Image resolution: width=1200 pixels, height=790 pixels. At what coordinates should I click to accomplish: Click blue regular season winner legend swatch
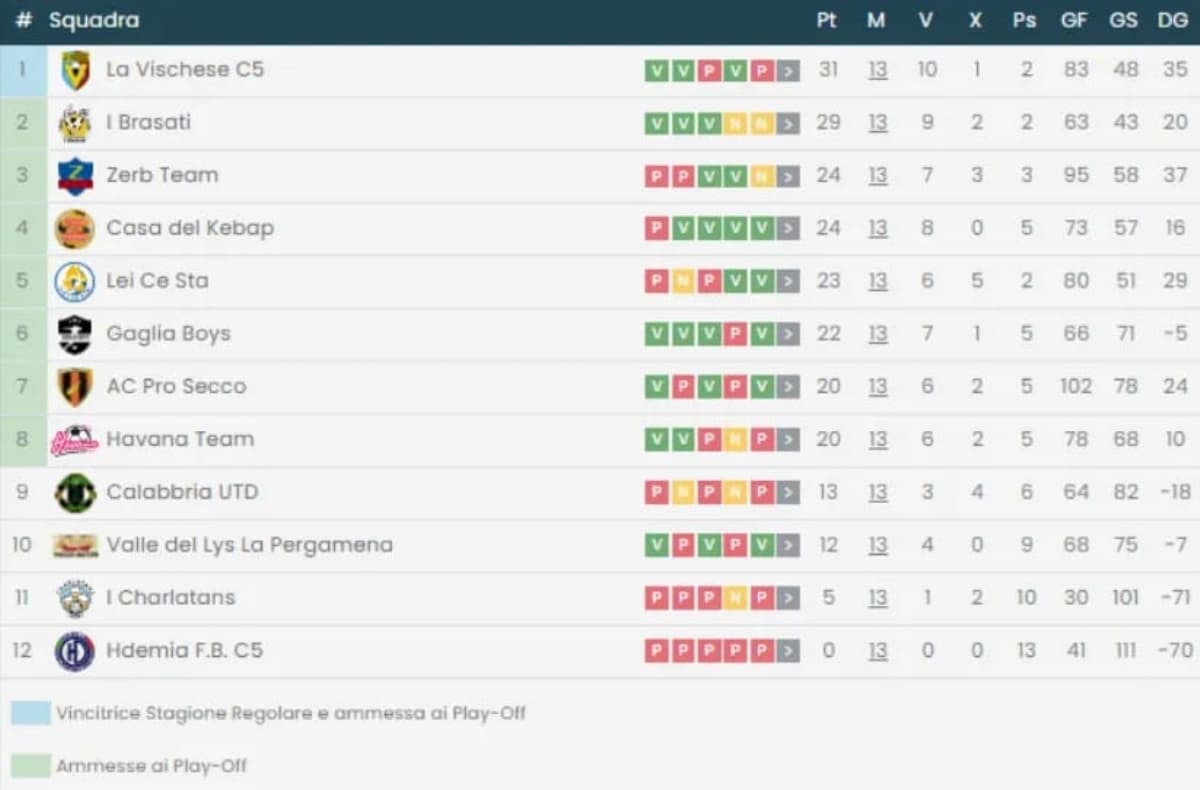pos(30,713)
